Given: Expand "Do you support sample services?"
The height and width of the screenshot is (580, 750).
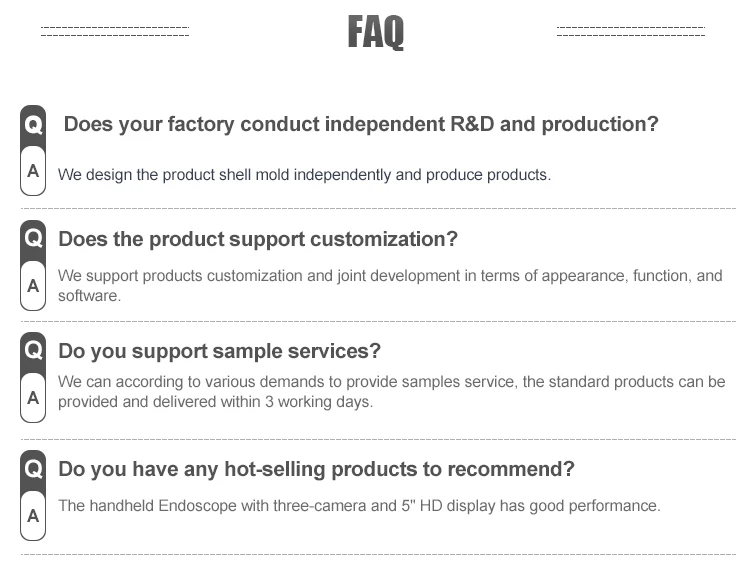Looking at the screenshot, I should [x=220, y=352].
